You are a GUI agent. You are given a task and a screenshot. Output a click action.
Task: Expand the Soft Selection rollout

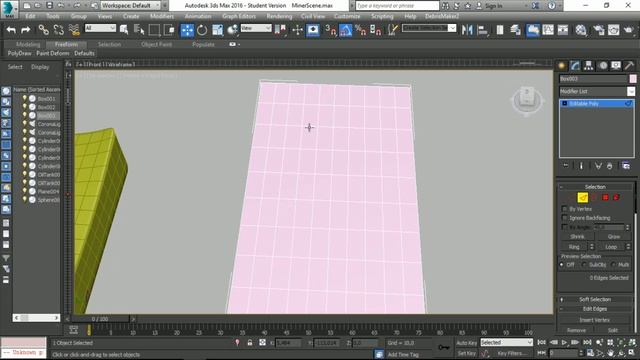click(x=595, y=299)
